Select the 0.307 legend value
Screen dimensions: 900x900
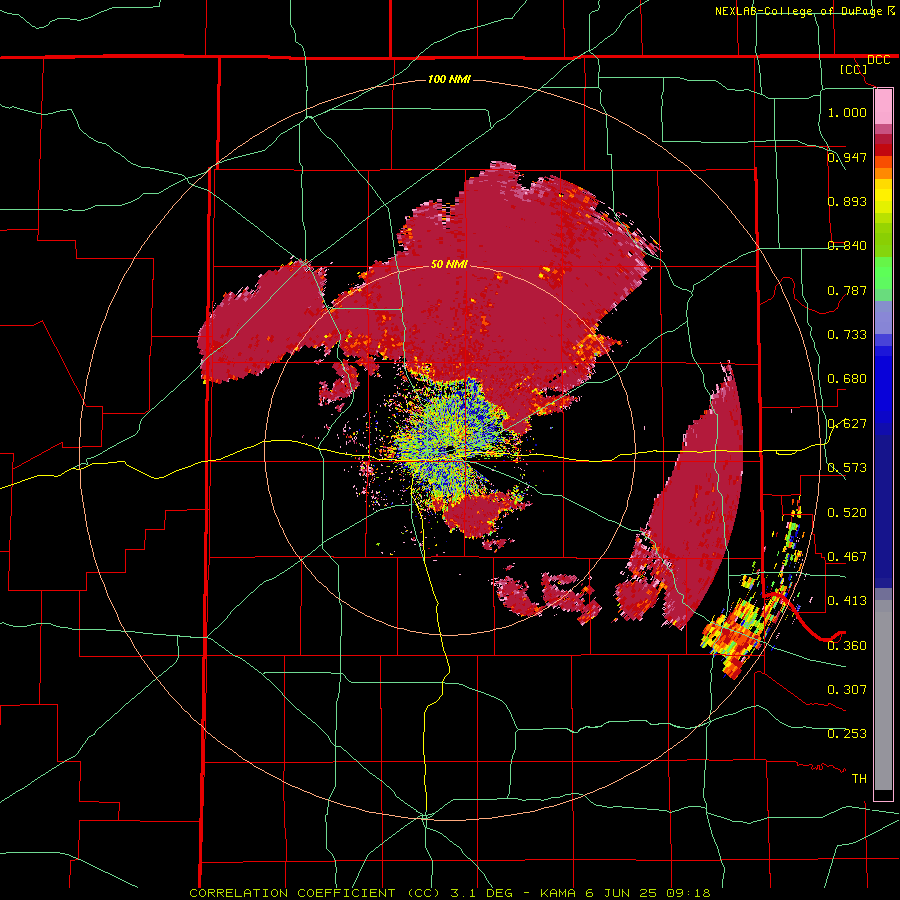pos(847,689)
